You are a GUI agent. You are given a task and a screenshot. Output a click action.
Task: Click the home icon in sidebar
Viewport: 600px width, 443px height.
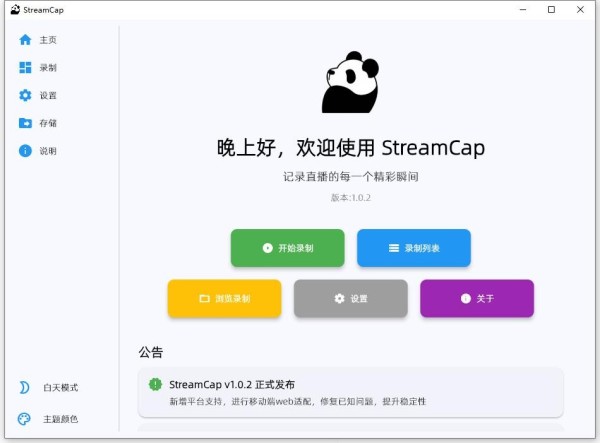click(x=25, y=40)
